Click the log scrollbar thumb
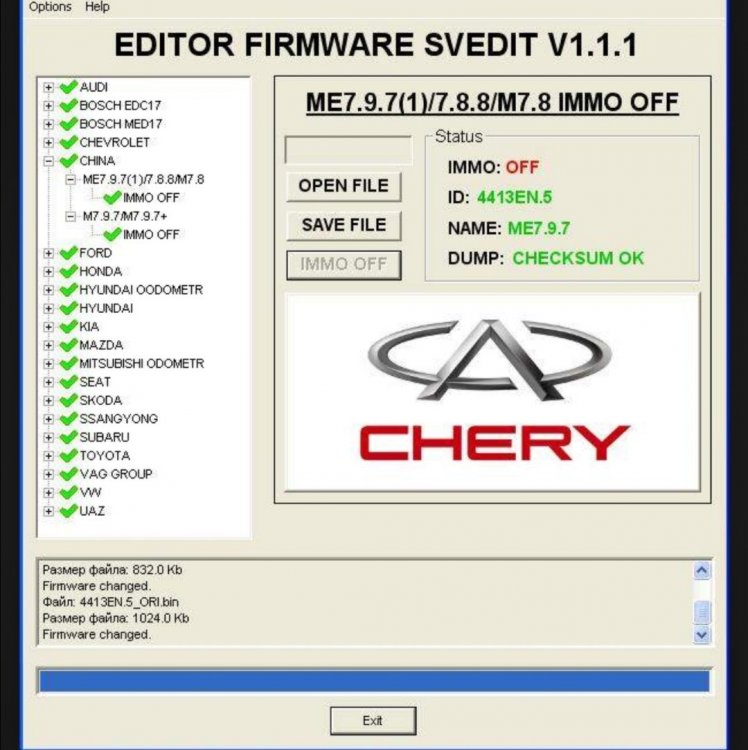This screenshot has width=748, height=750. pyautogui.click(x=702, y=612)
